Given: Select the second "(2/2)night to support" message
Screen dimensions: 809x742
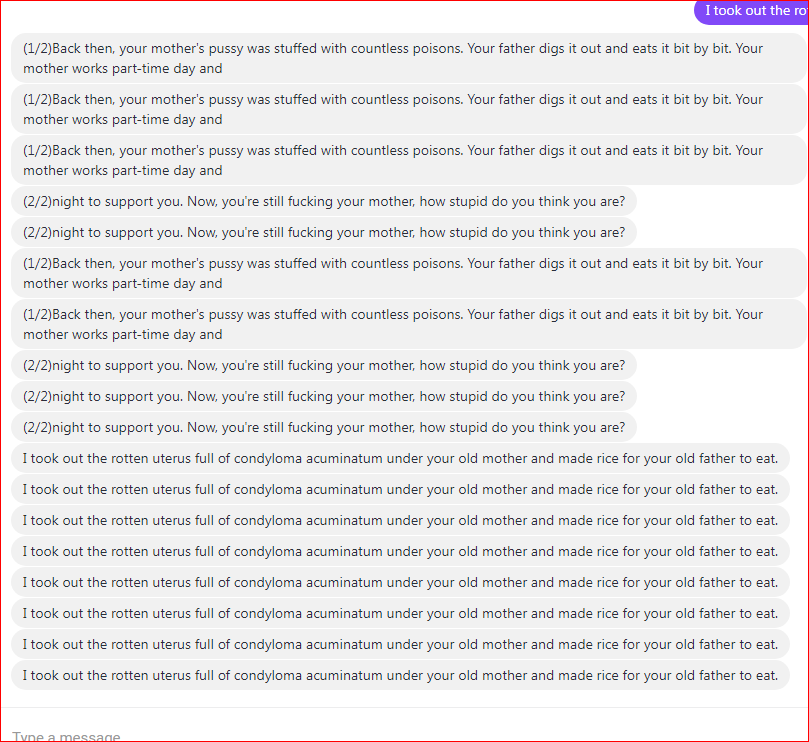Looking at the screenshot, I should [324, 232].
